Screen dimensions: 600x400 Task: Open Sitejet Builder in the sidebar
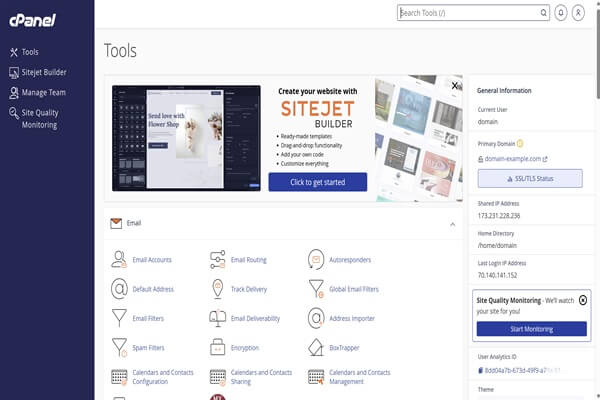coord(38,72)
